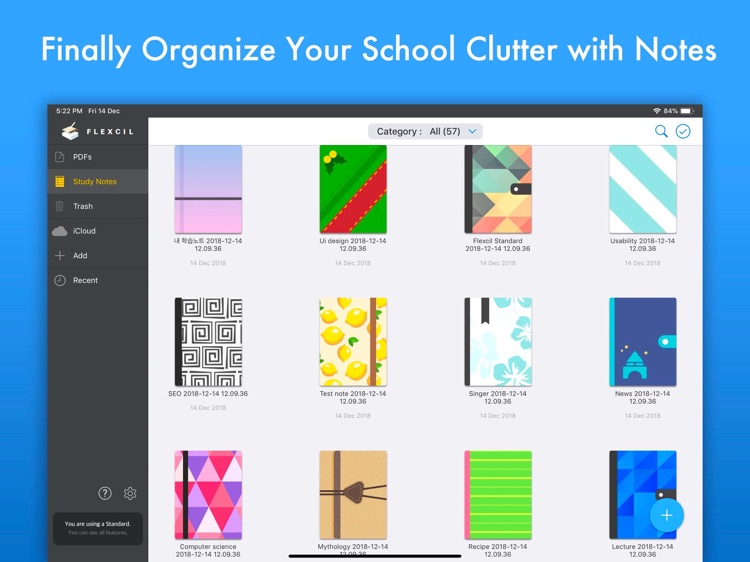Click the 'Computer science' title text

208,546
